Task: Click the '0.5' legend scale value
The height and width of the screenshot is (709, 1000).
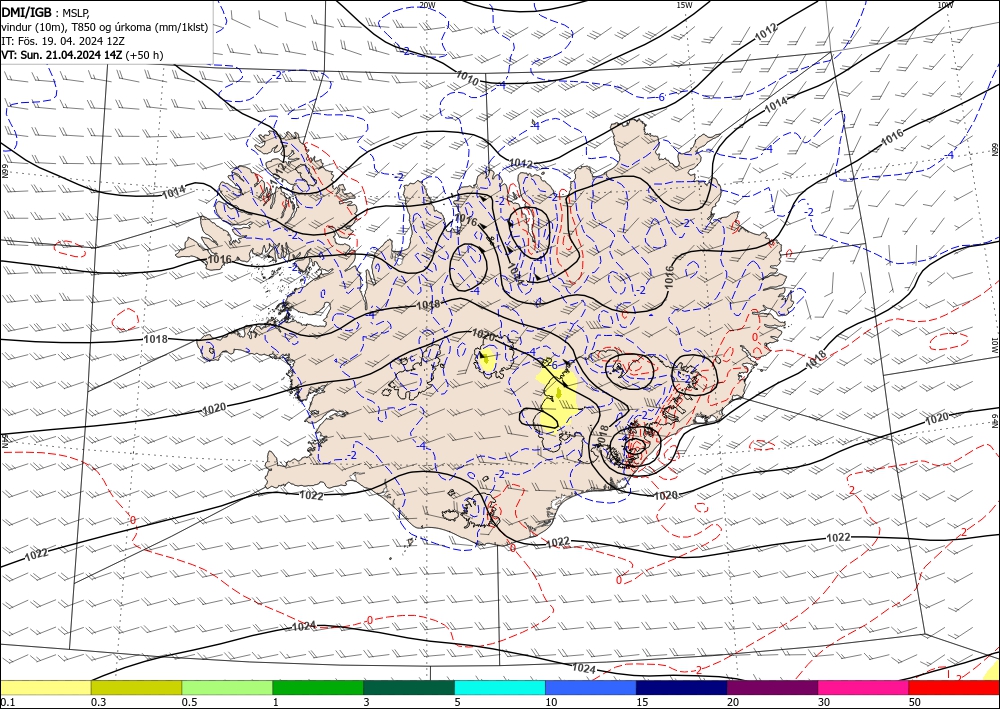Action: click(x=189, y=702)
